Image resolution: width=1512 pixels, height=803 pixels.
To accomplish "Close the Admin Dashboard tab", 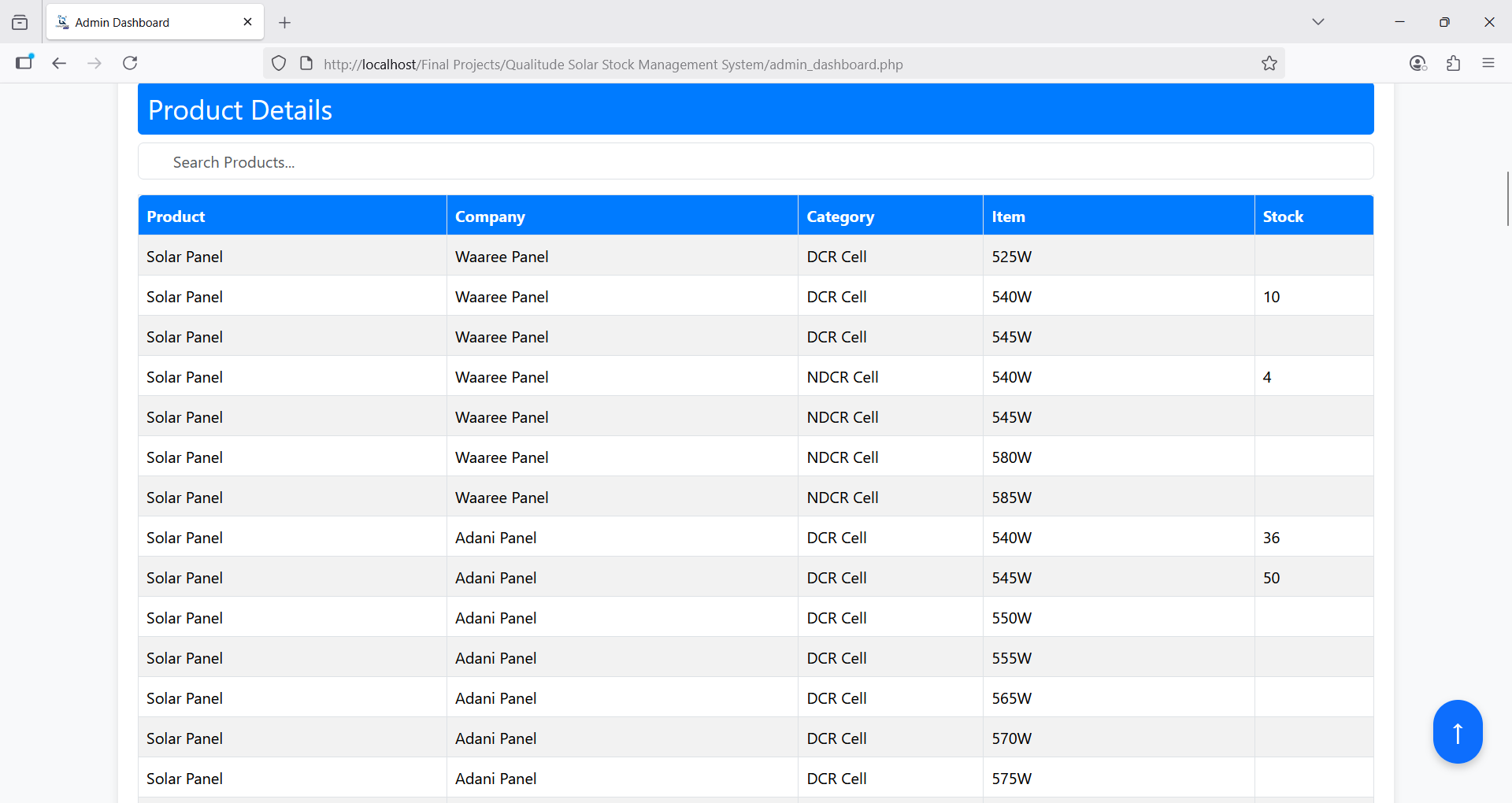I will 247,22.
